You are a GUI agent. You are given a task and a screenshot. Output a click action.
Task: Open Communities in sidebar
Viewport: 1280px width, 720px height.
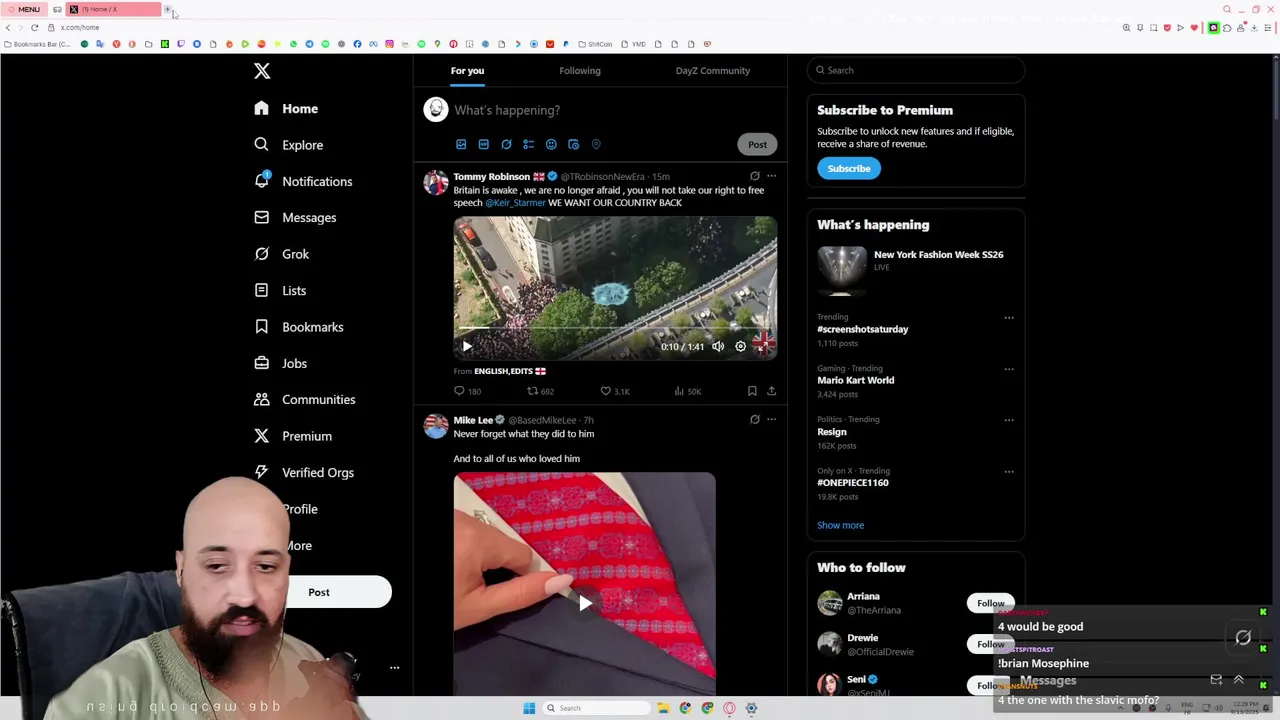tap(304, 400)
